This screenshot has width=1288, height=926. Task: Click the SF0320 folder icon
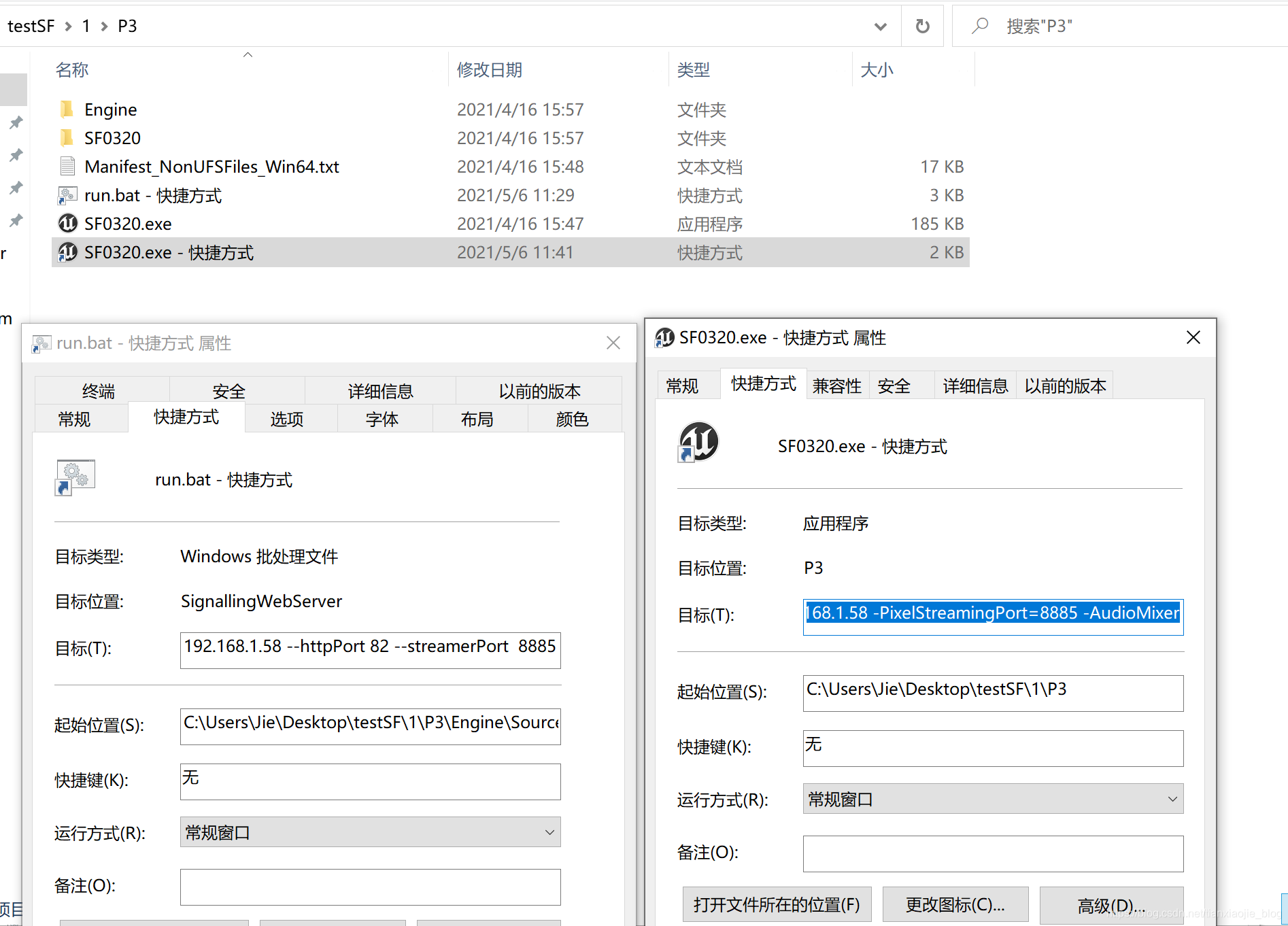tap(67, 138)
